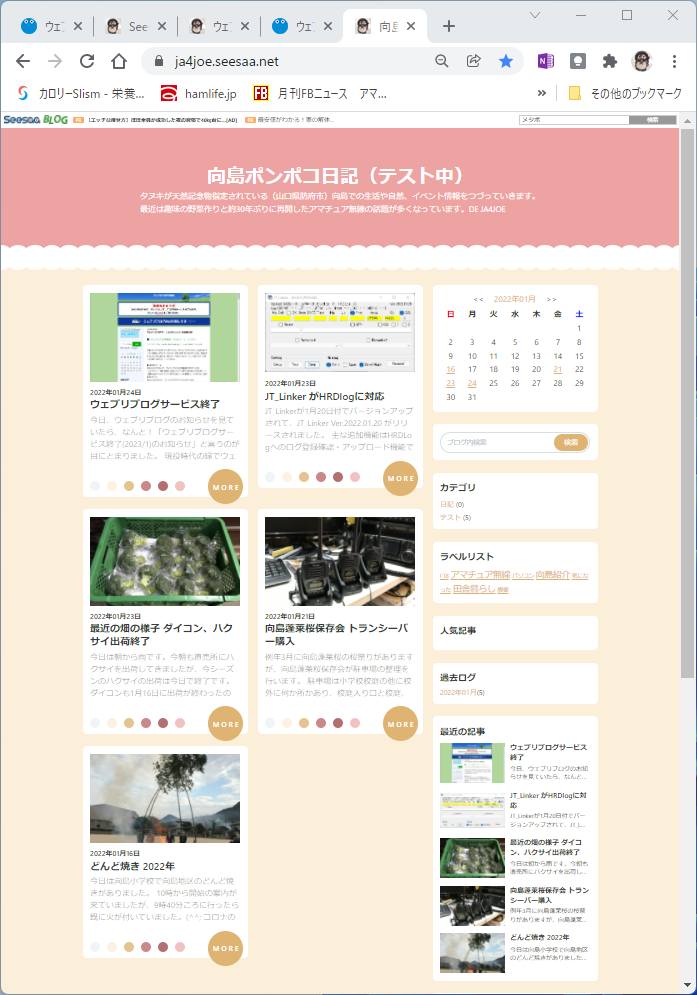Click the address bar URL ja4joe.seesaa.net
Screen dimensions: 697x995
pos(227,62)
